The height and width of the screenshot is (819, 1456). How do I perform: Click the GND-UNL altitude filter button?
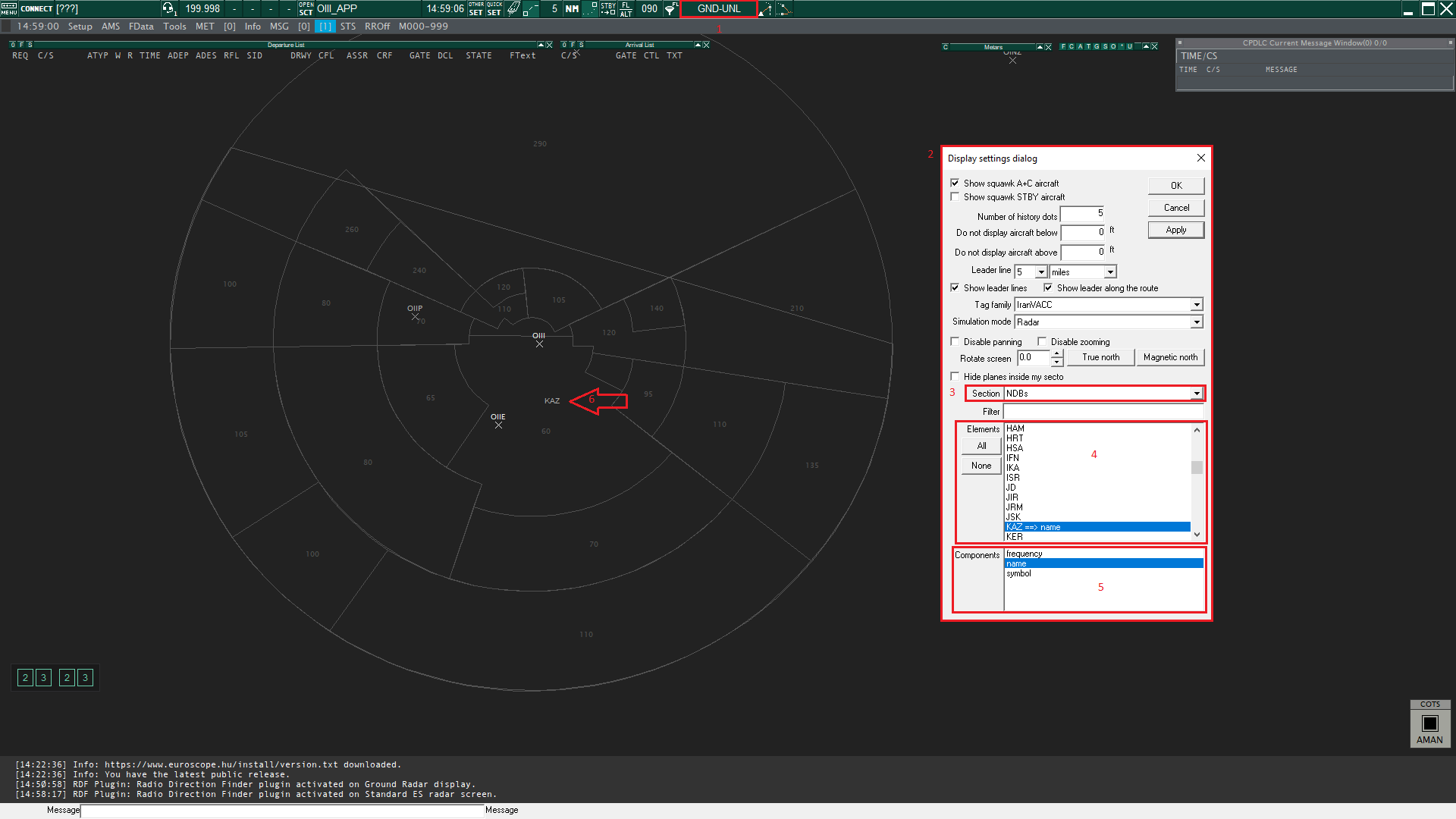719,8
